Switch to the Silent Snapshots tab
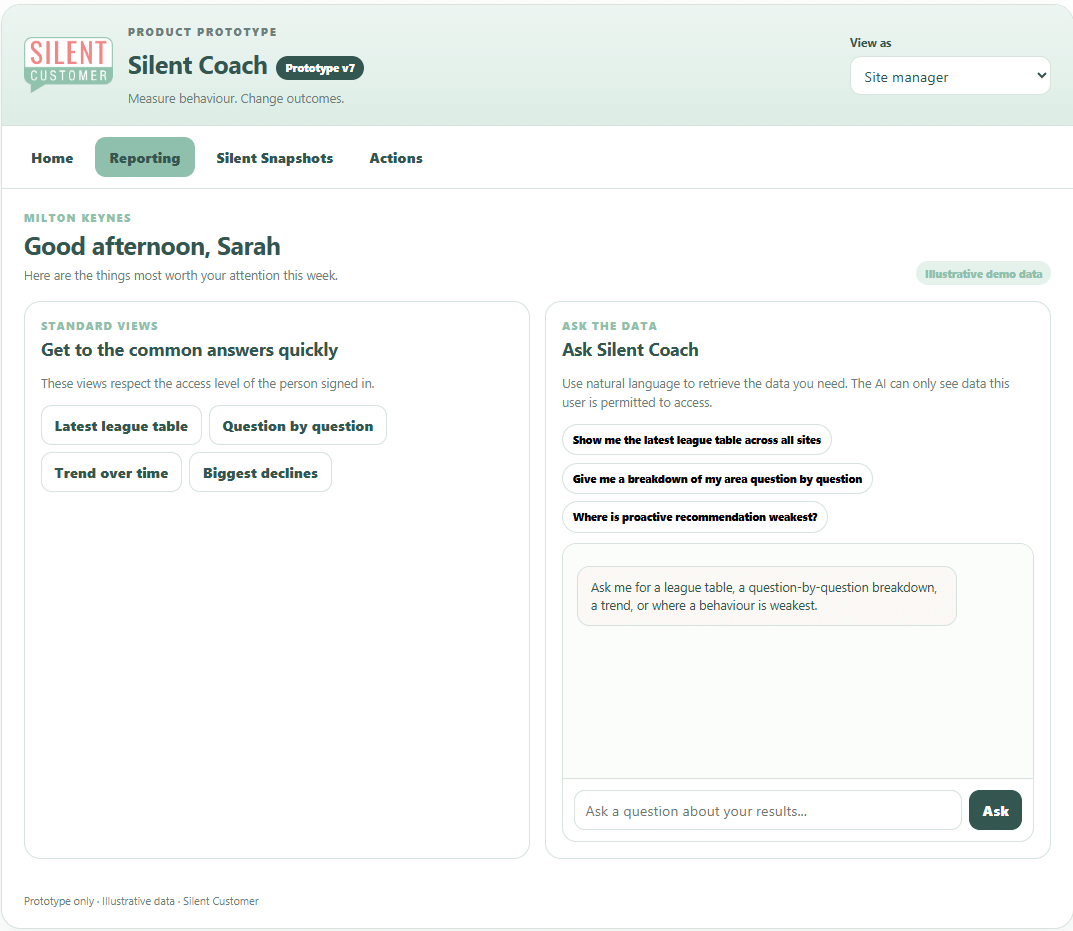 tap(274, 157)
